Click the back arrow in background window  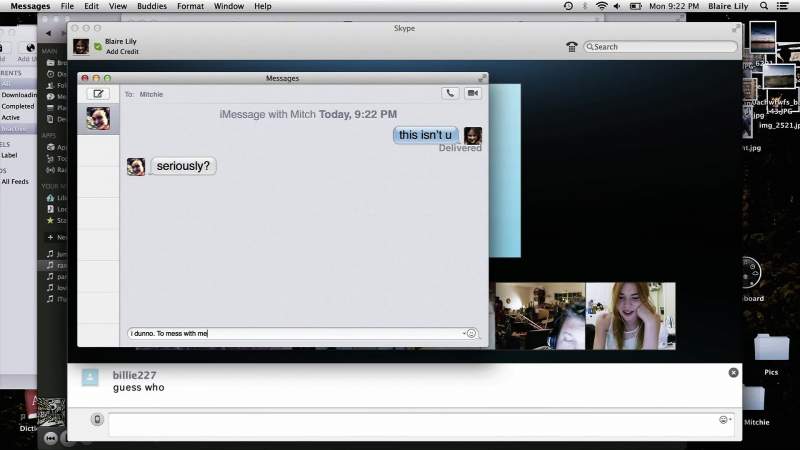48,33
